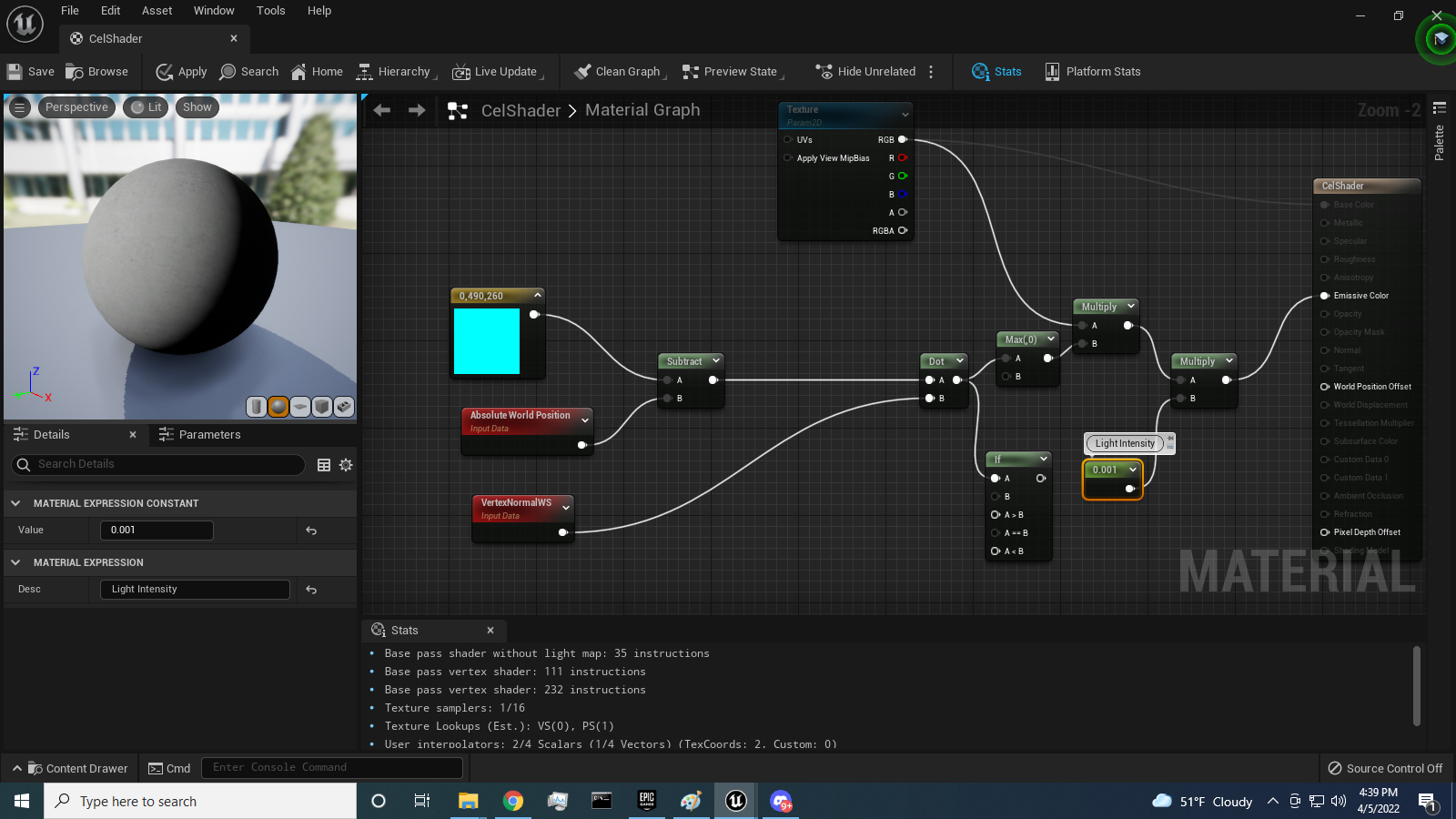1456x819 pixels.
Task: Open Platform Stats
Action: 1092,71
